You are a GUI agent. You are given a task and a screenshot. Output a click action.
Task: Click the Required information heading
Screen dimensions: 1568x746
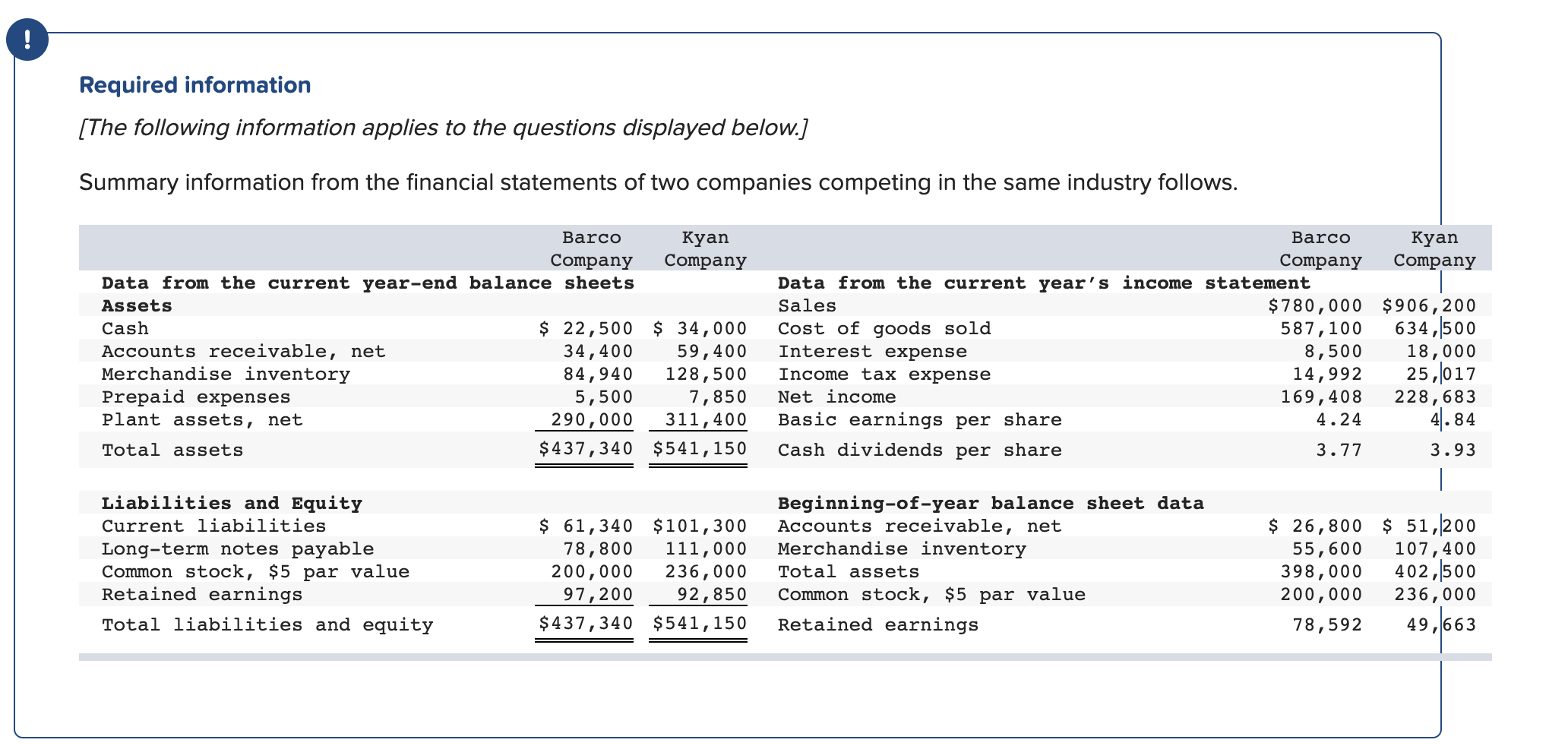tap(195, 84)
